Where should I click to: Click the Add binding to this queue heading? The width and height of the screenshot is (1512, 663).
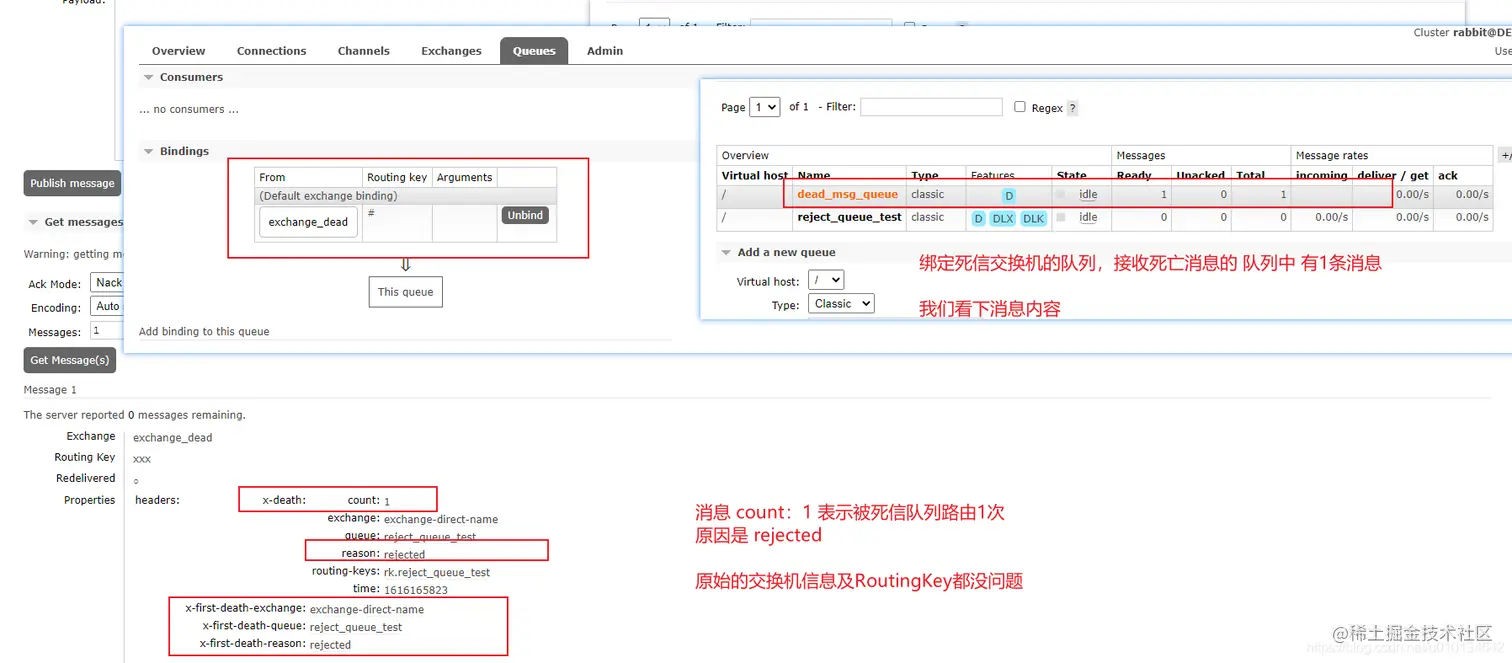coord(204,331)
